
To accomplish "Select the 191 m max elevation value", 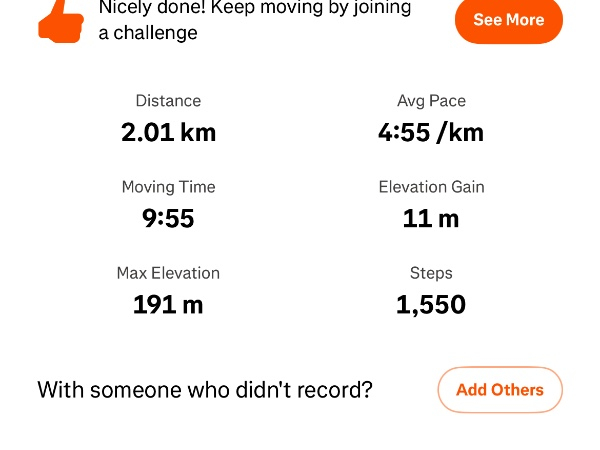I will (x=168, y=304).
